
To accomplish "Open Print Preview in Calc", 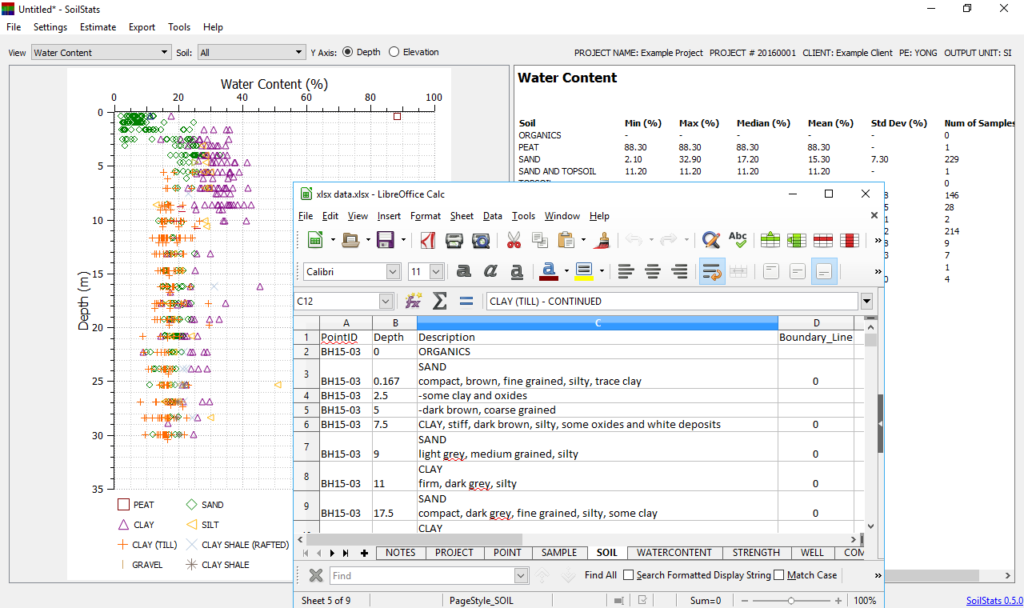I will (481, 240).
